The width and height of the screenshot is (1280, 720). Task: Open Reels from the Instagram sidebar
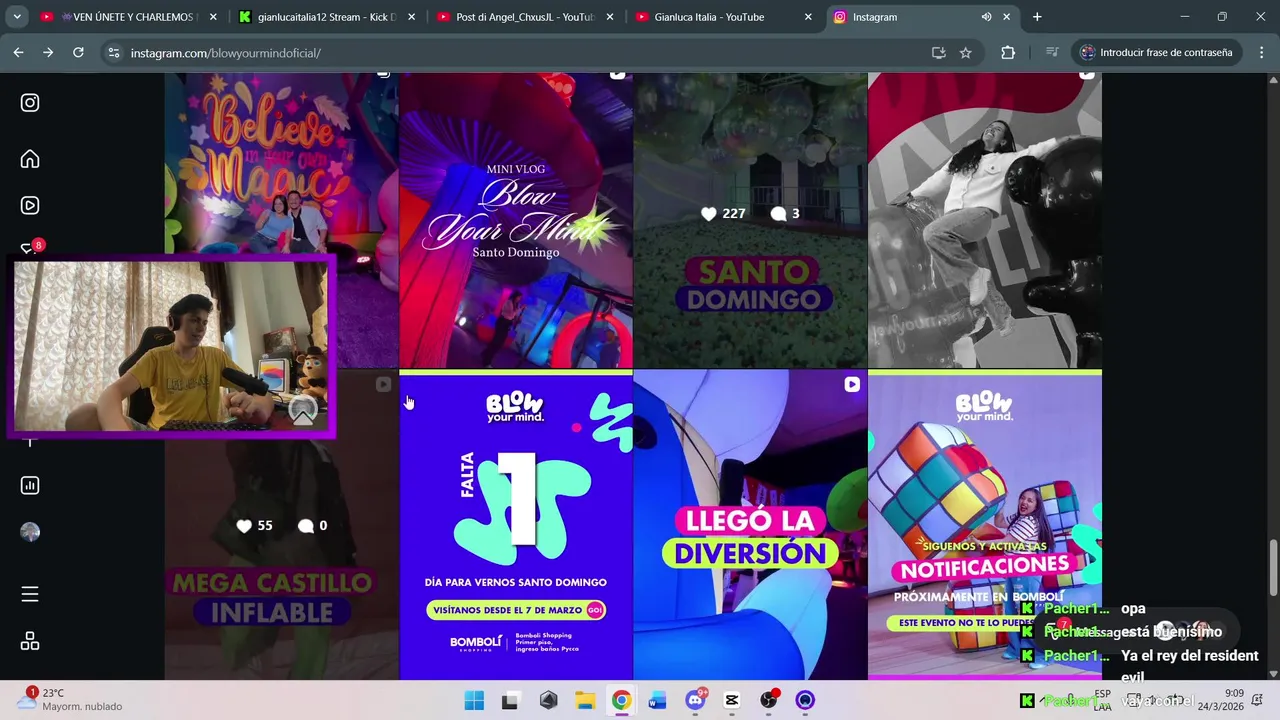[30, 205]
